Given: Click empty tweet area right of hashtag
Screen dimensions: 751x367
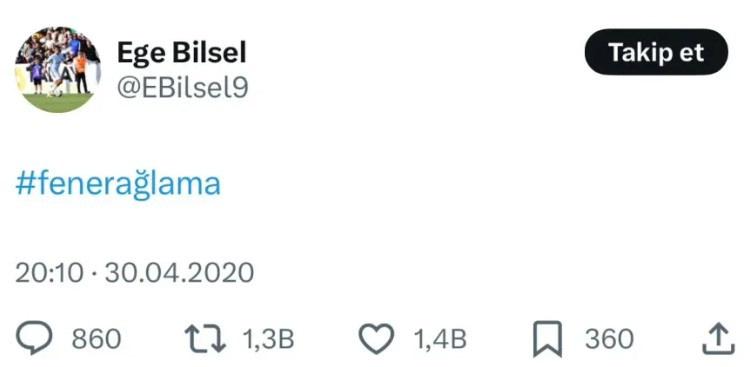Looking at the screenshot, I should 479,184.
